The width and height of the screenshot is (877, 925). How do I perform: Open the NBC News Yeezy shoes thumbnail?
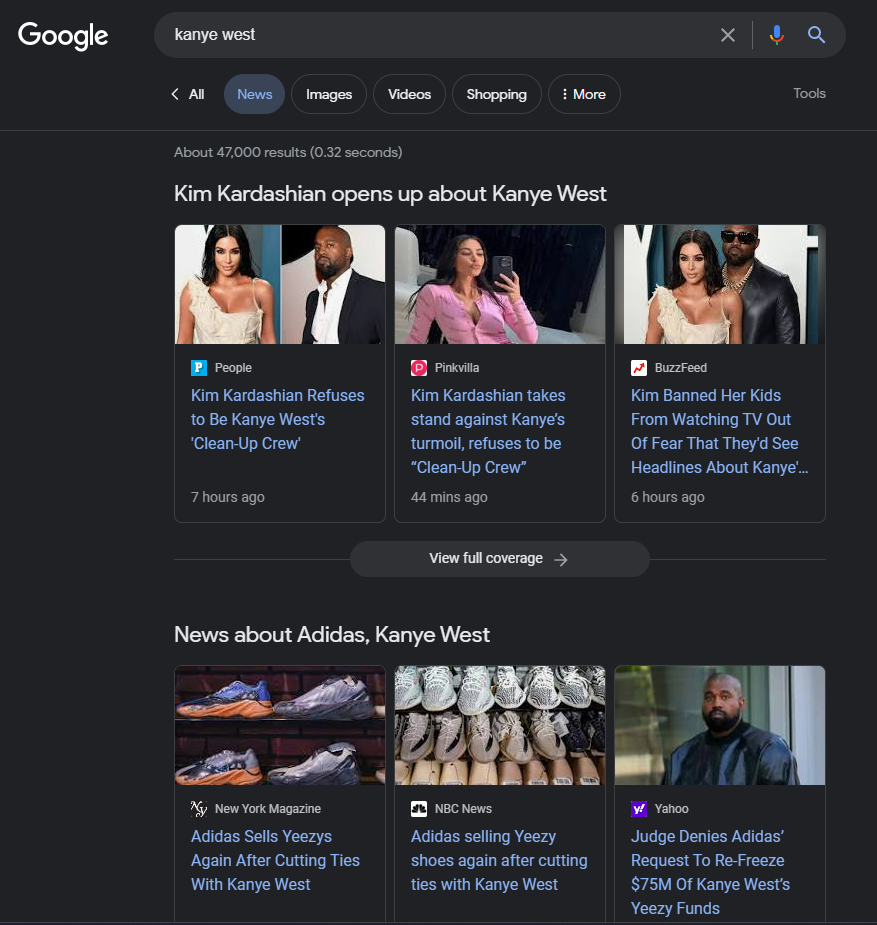click(500, 726)
